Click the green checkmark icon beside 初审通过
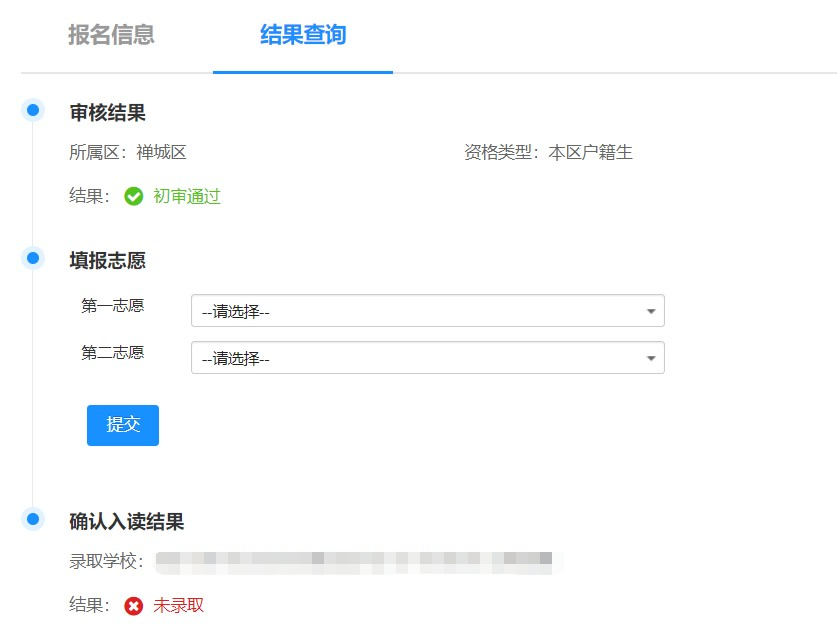837x627 pixels. 133,197
